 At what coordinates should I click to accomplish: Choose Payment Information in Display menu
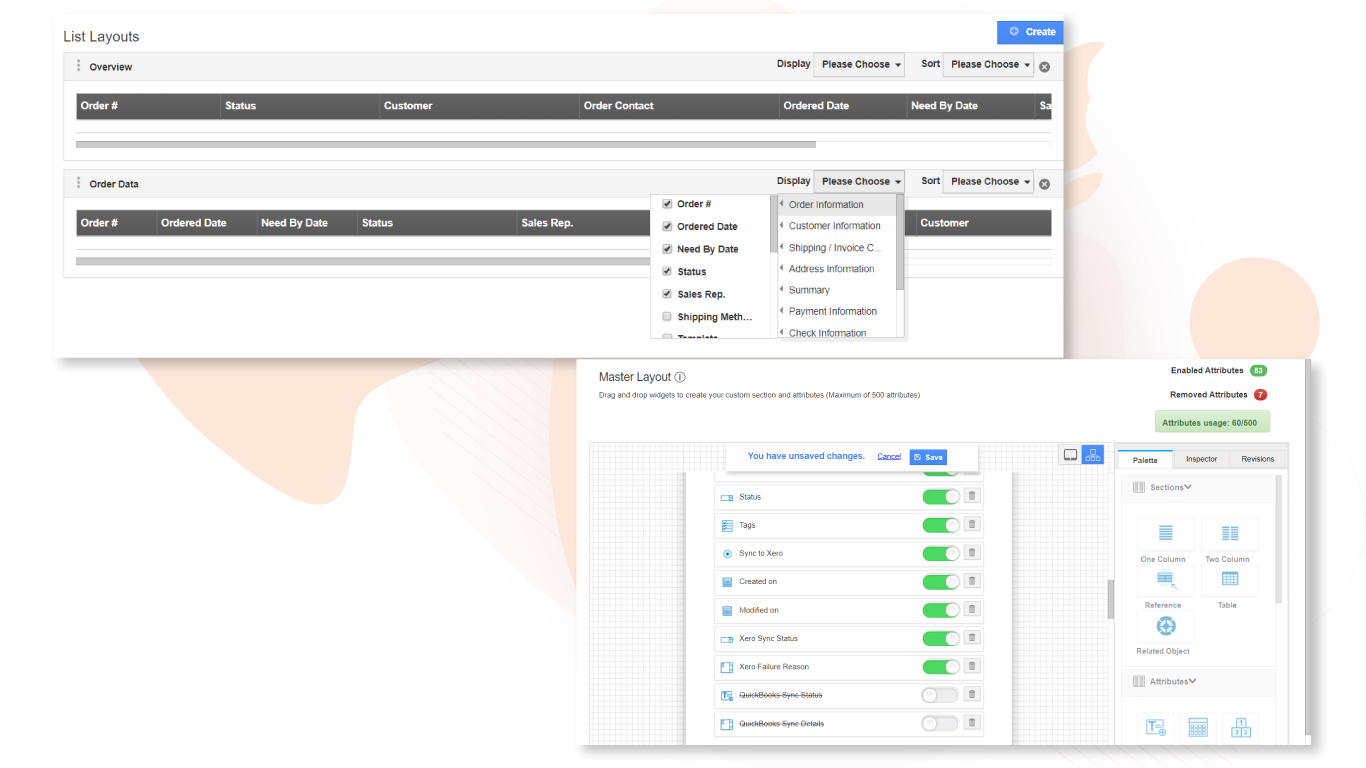837,311
